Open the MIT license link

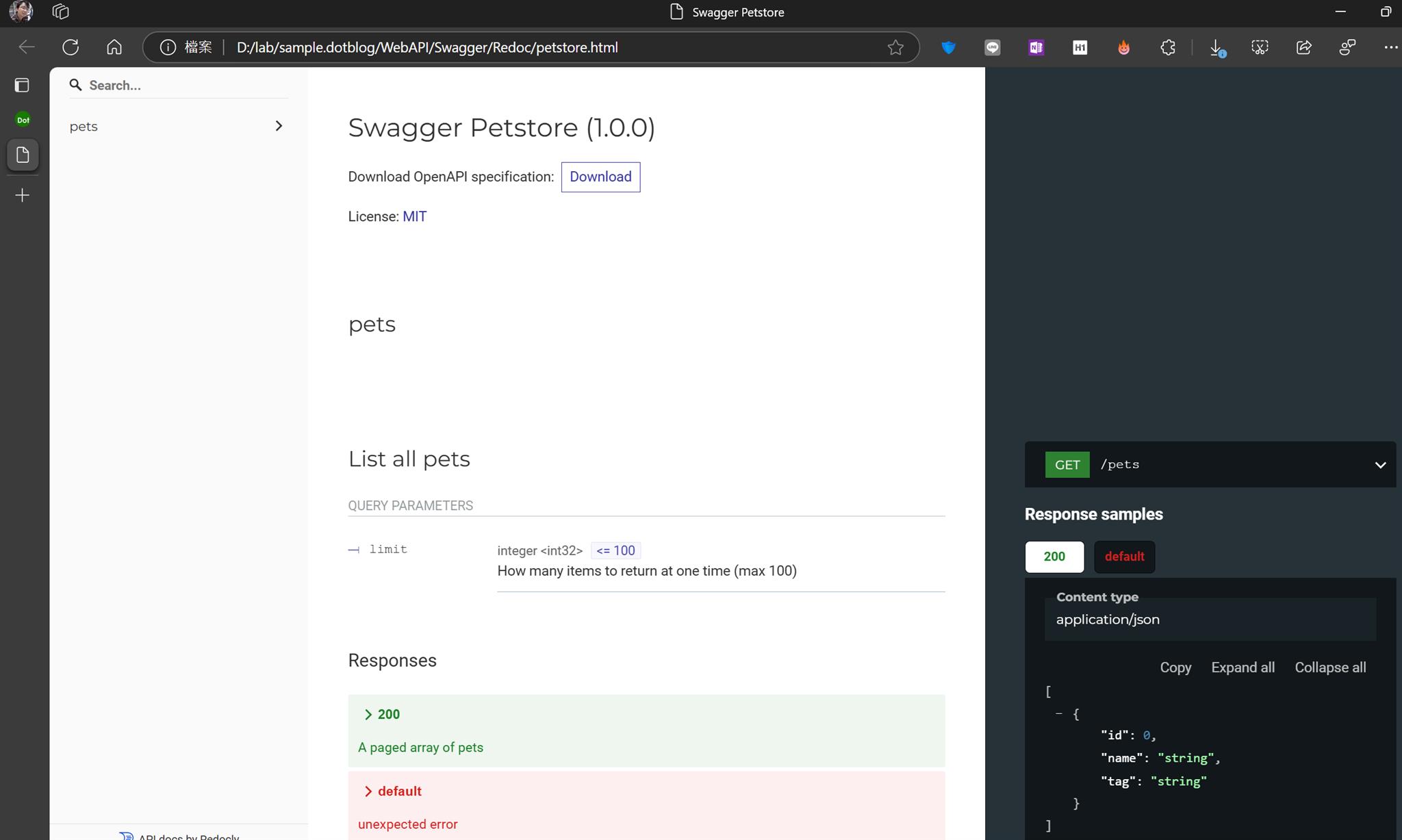[x=414, y=216]
